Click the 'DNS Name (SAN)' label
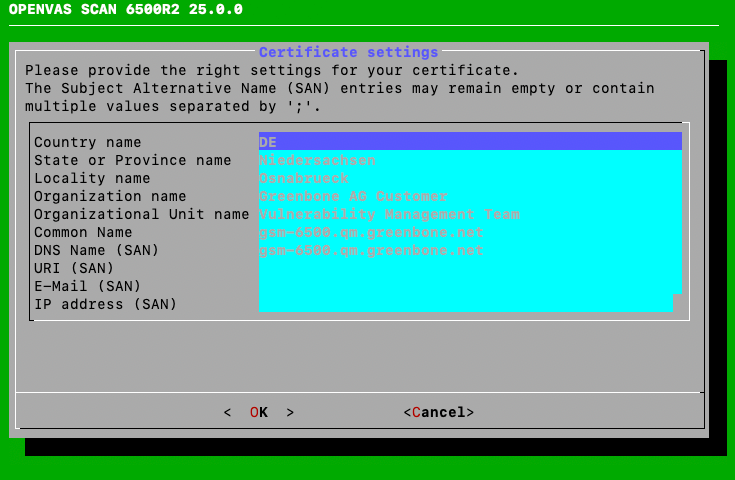This screenshot has height=480, width=735. [x=97, y=250]
